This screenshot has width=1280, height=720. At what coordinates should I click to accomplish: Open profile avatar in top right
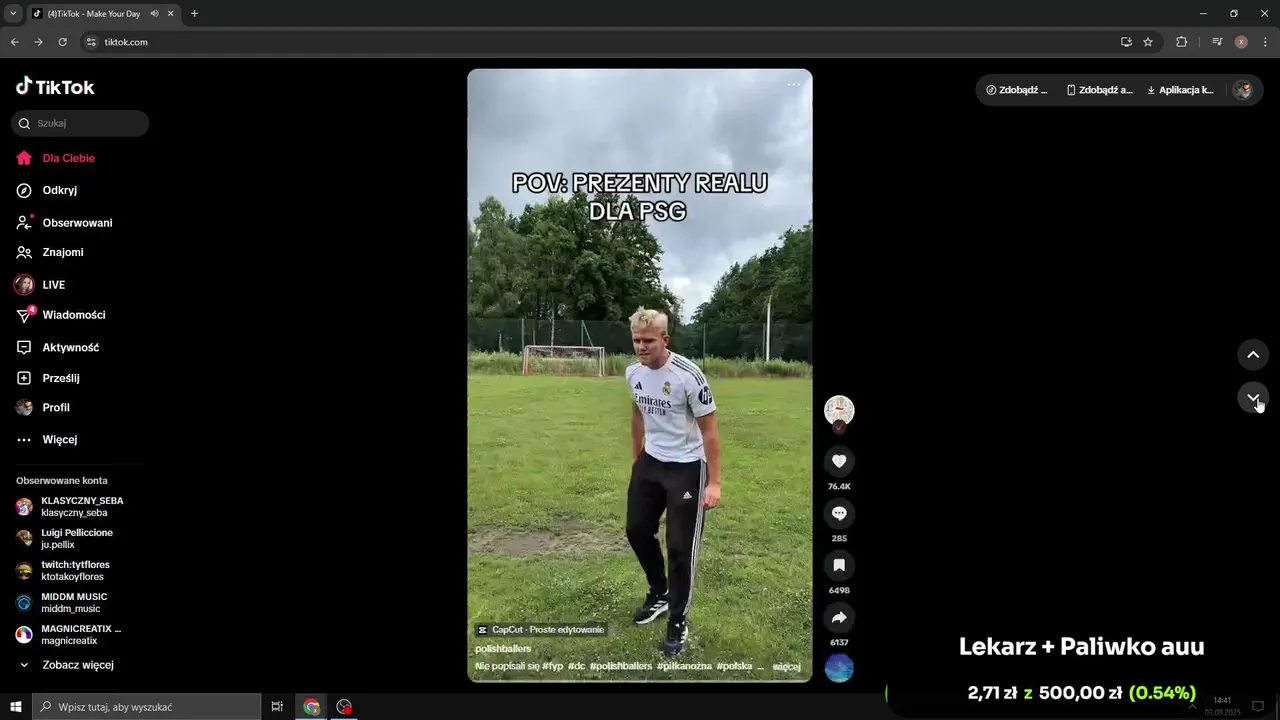coord(1242,90)
